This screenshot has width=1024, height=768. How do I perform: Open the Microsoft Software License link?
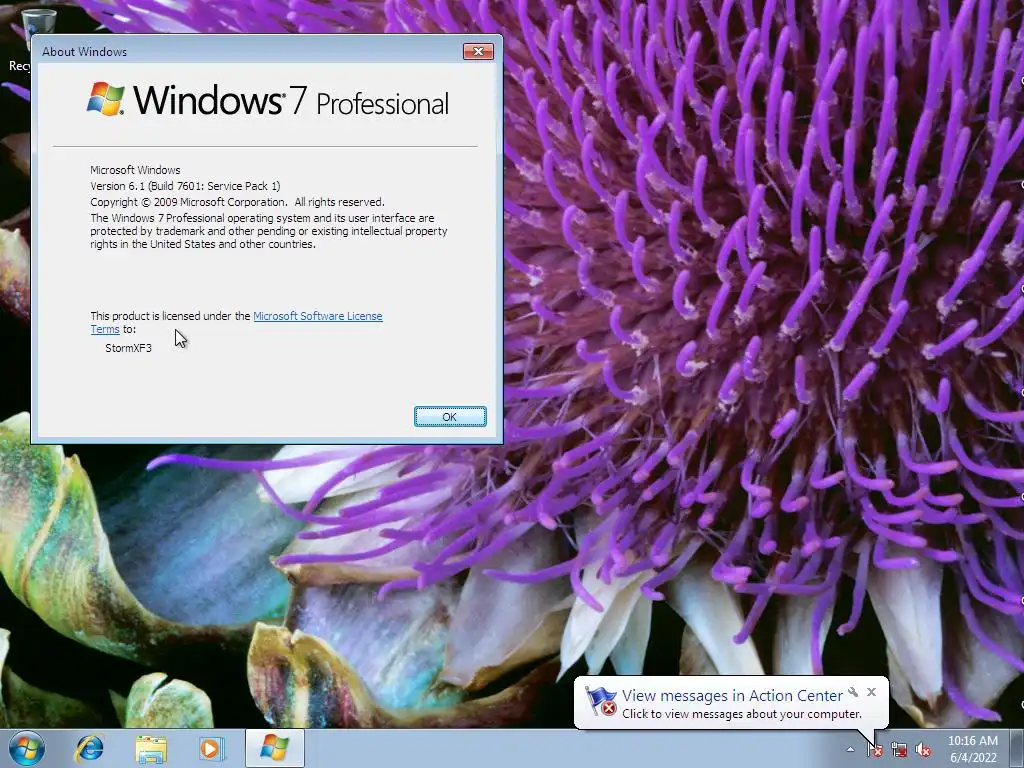point(317,316)
